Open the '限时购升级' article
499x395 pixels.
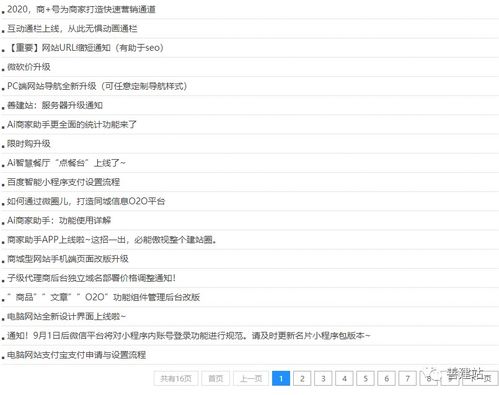point(29,144)
